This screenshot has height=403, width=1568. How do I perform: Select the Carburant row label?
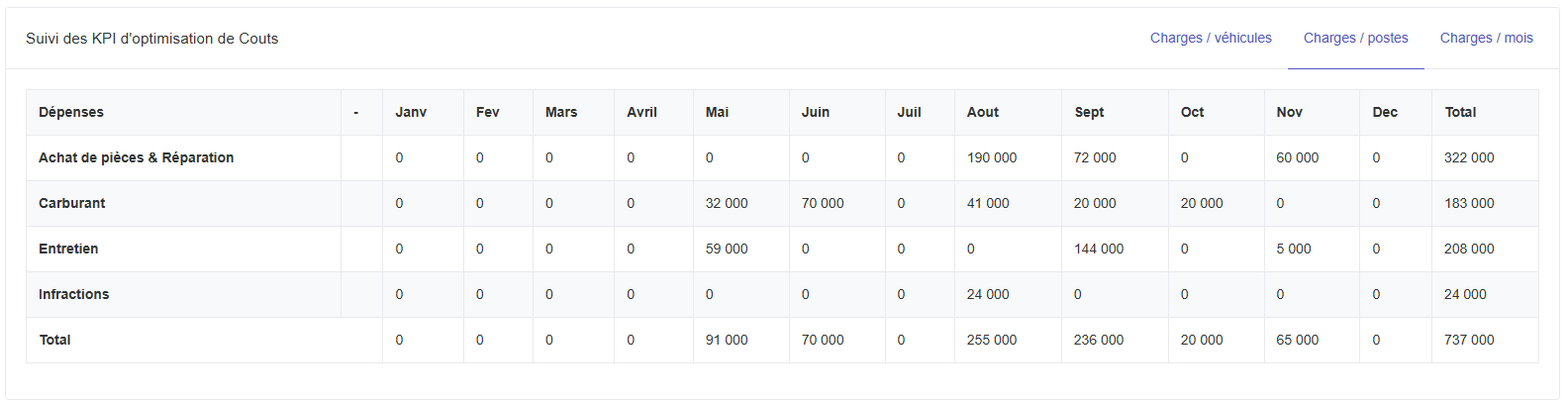point(72,203)
